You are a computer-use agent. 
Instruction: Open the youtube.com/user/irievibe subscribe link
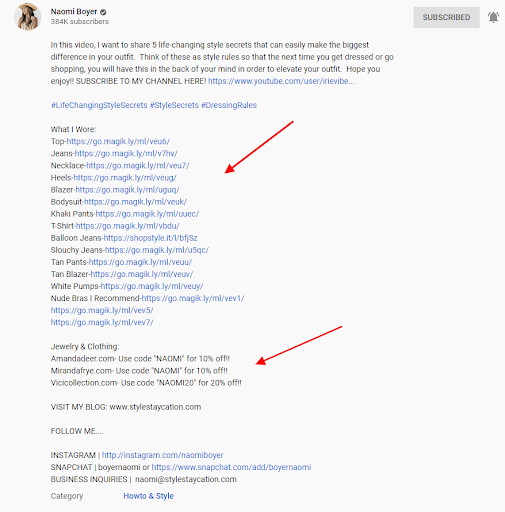(281, 81)
